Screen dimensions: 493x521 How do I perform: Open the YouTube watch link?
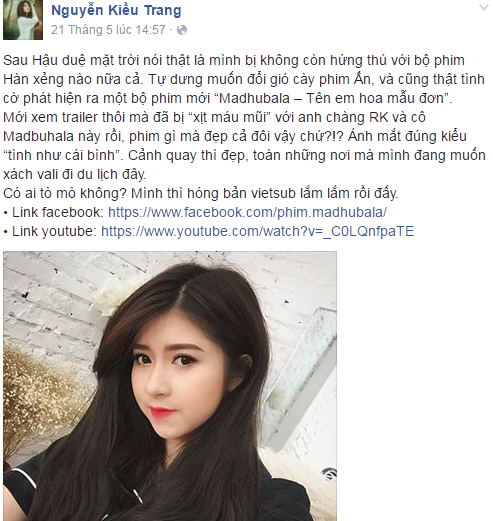[x=257, y=231]
